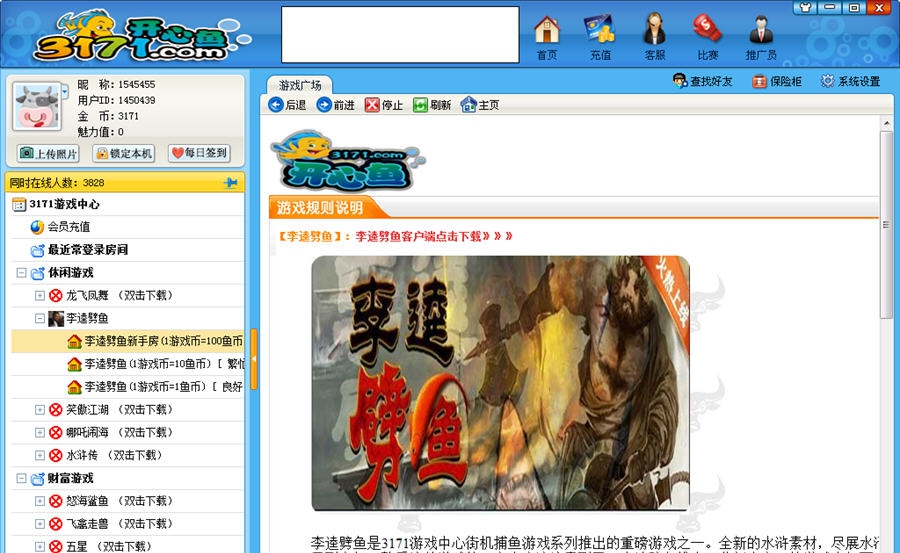Screen dimensions: 900x553
Task: Expand the 水浒传 game node
Action: [x=40, y=455]
